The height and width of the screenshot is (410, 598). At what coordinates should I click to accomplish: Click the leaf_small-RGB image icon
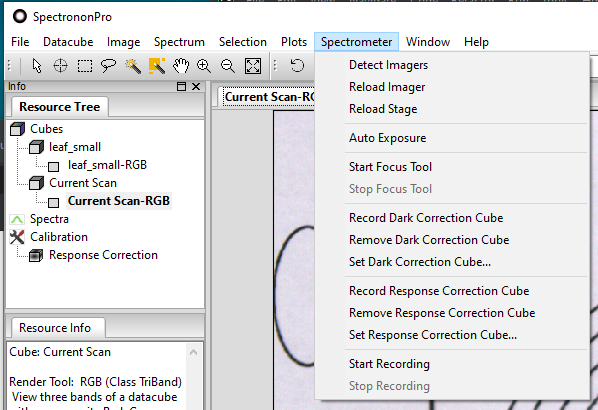53,166
